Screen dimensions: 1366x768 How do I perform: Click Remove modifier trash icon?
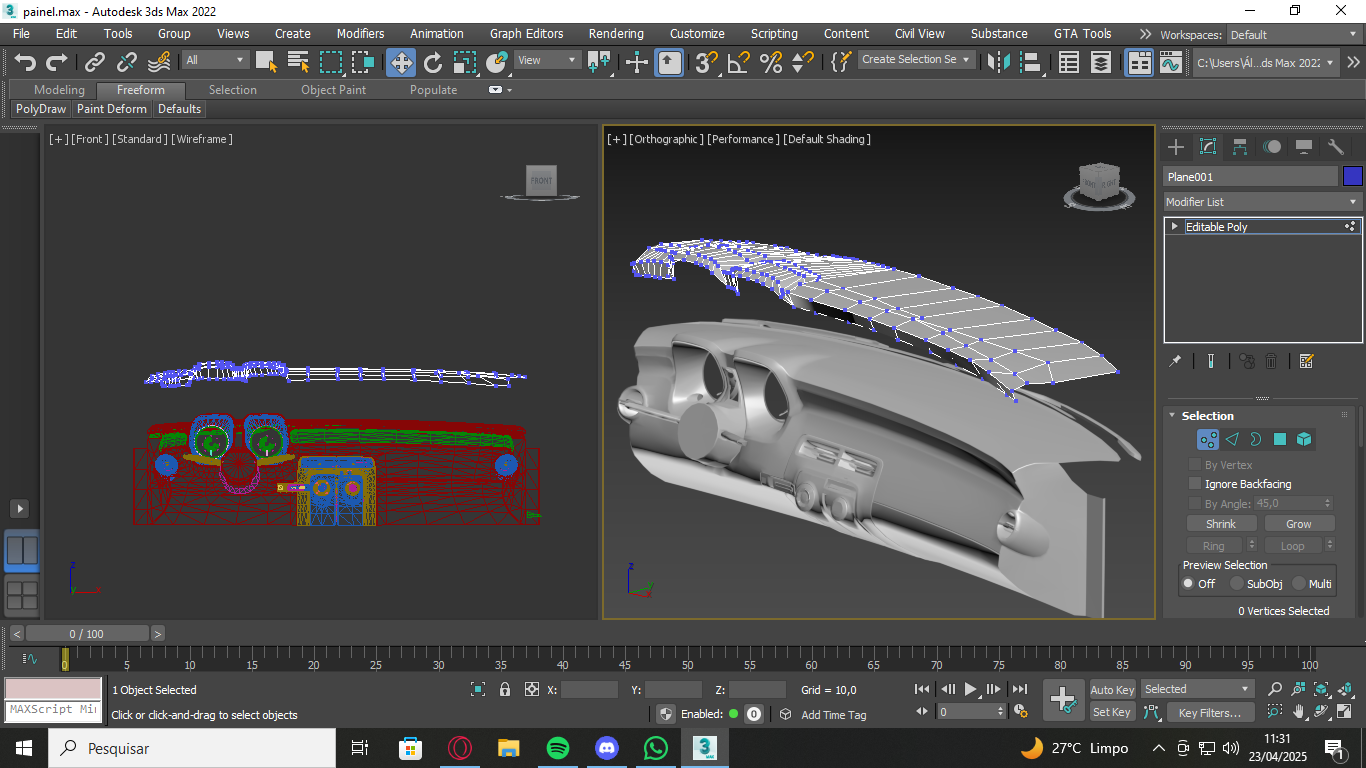pyautogui.click(x=1271, y=361)
